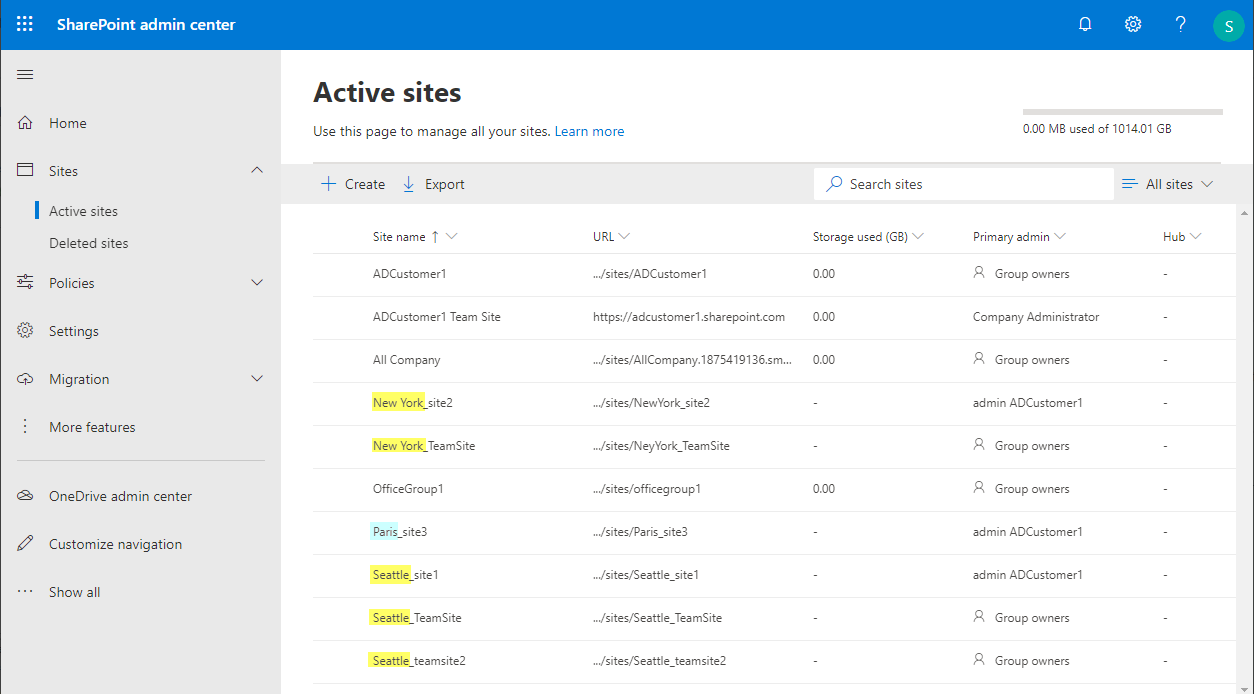The width and height of the screenshot is (1254, 694).
Task: Open the user account avatar
Action: pos(1228,25)
